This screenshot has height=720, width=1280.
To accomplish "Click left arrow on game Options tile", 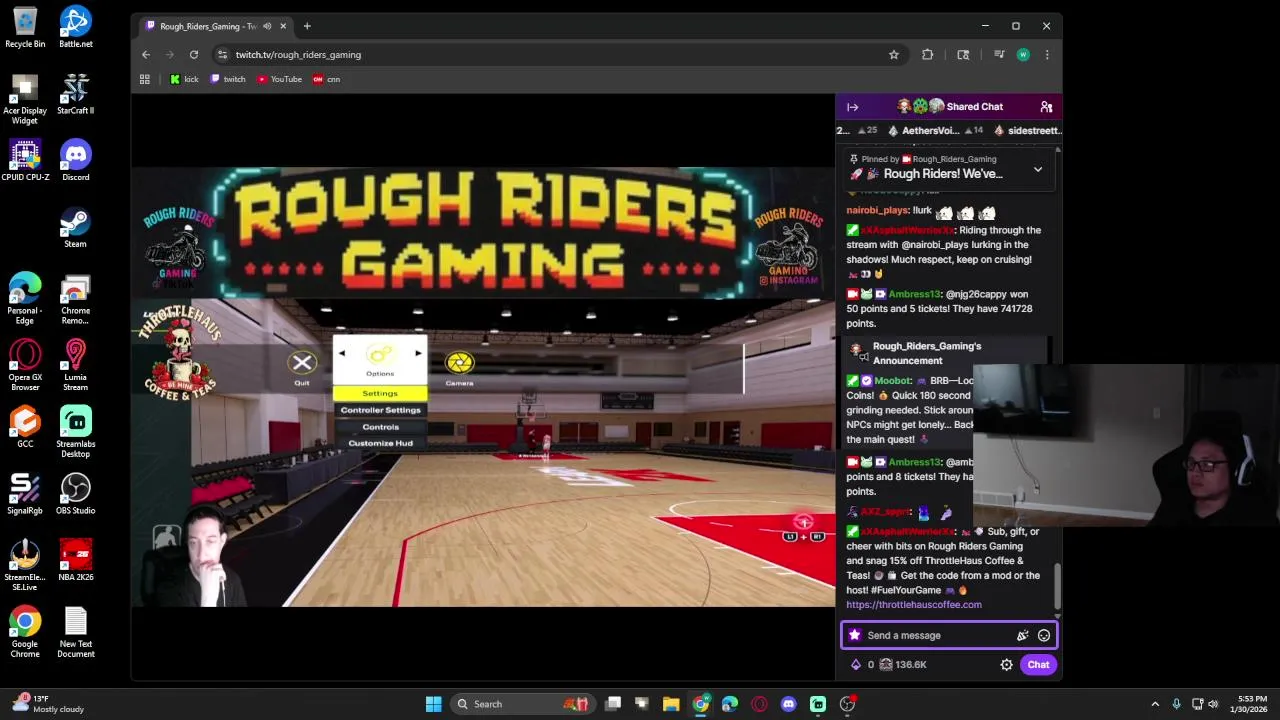I will coord(342,353).
